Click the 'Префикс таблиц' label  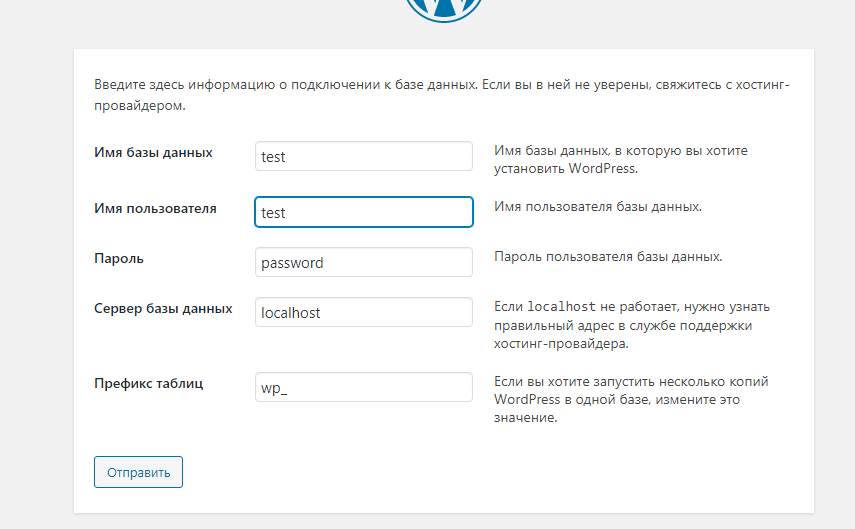[148, 383]
